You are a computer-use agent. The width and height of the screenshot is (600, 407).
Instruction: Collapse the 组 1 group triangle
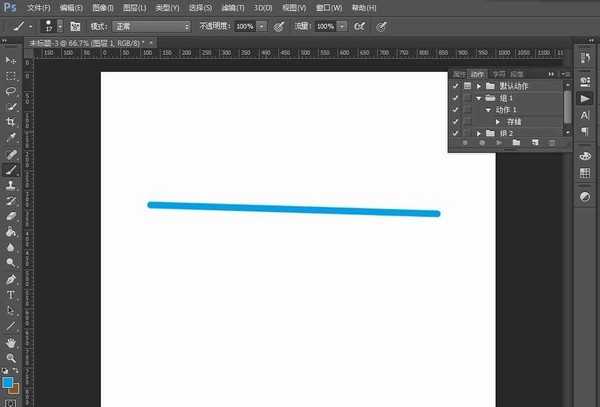479,98
